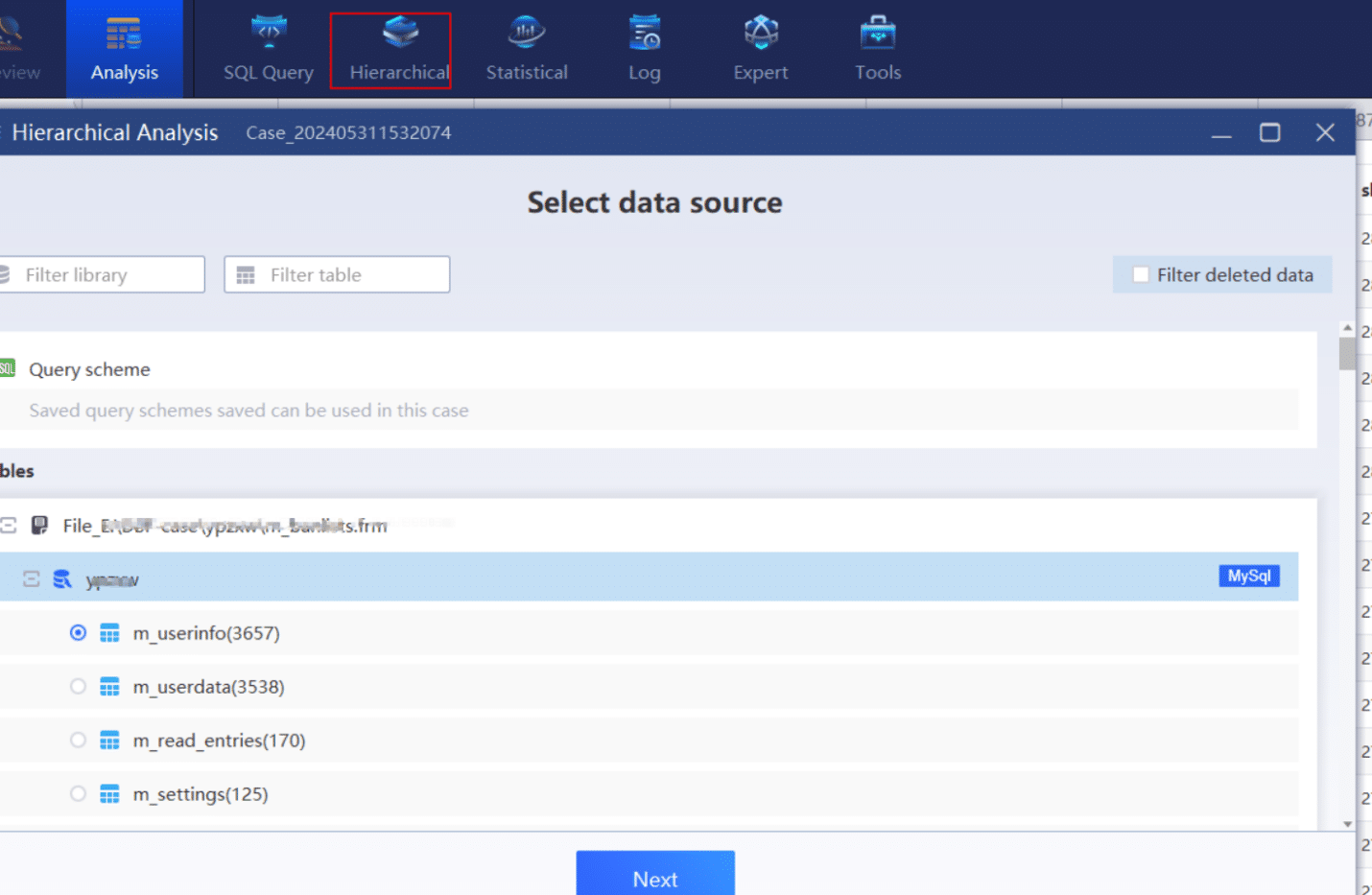Screen dimensions: 1372x895
Task: Open the Analysis tab
Action: 125,49
